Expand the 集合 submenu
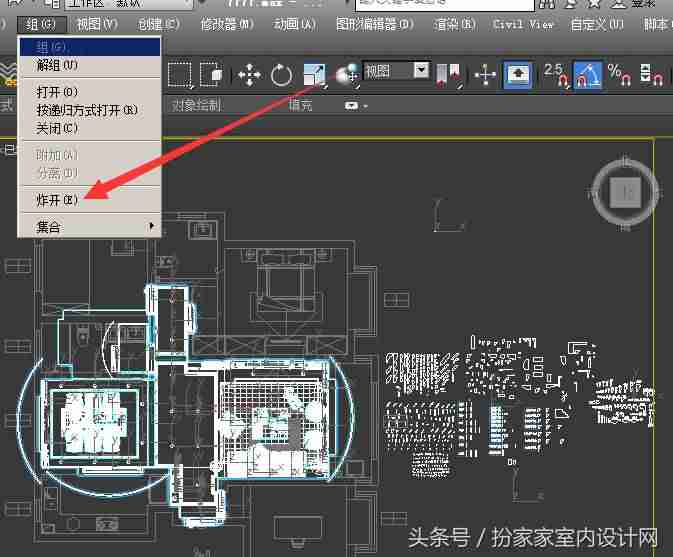 tap(90, 226)
